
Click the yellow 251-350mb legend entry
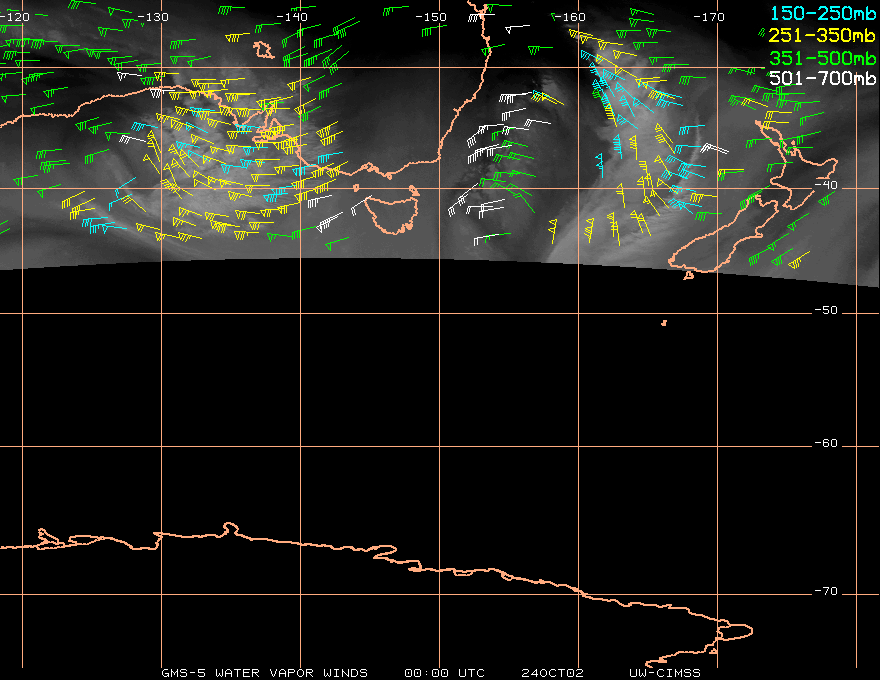pos(820,35)
